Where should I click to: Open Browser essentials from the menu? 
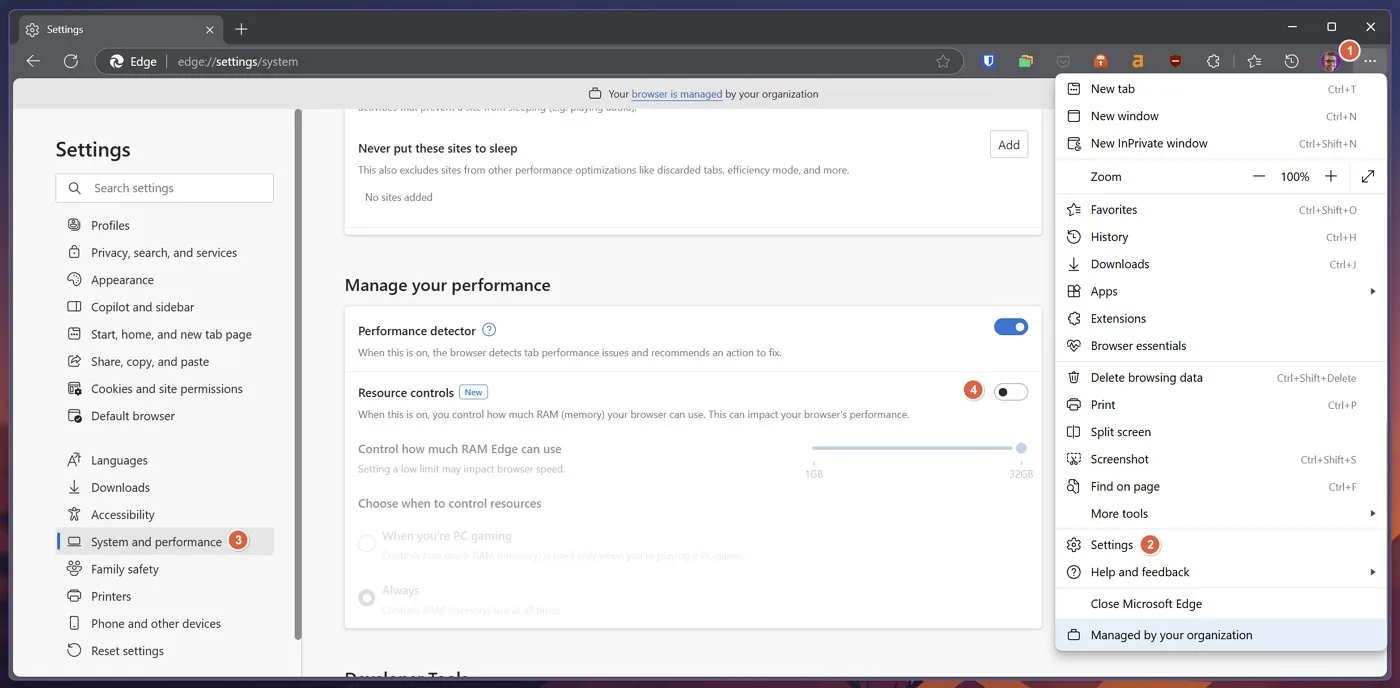click(1221, 345)
